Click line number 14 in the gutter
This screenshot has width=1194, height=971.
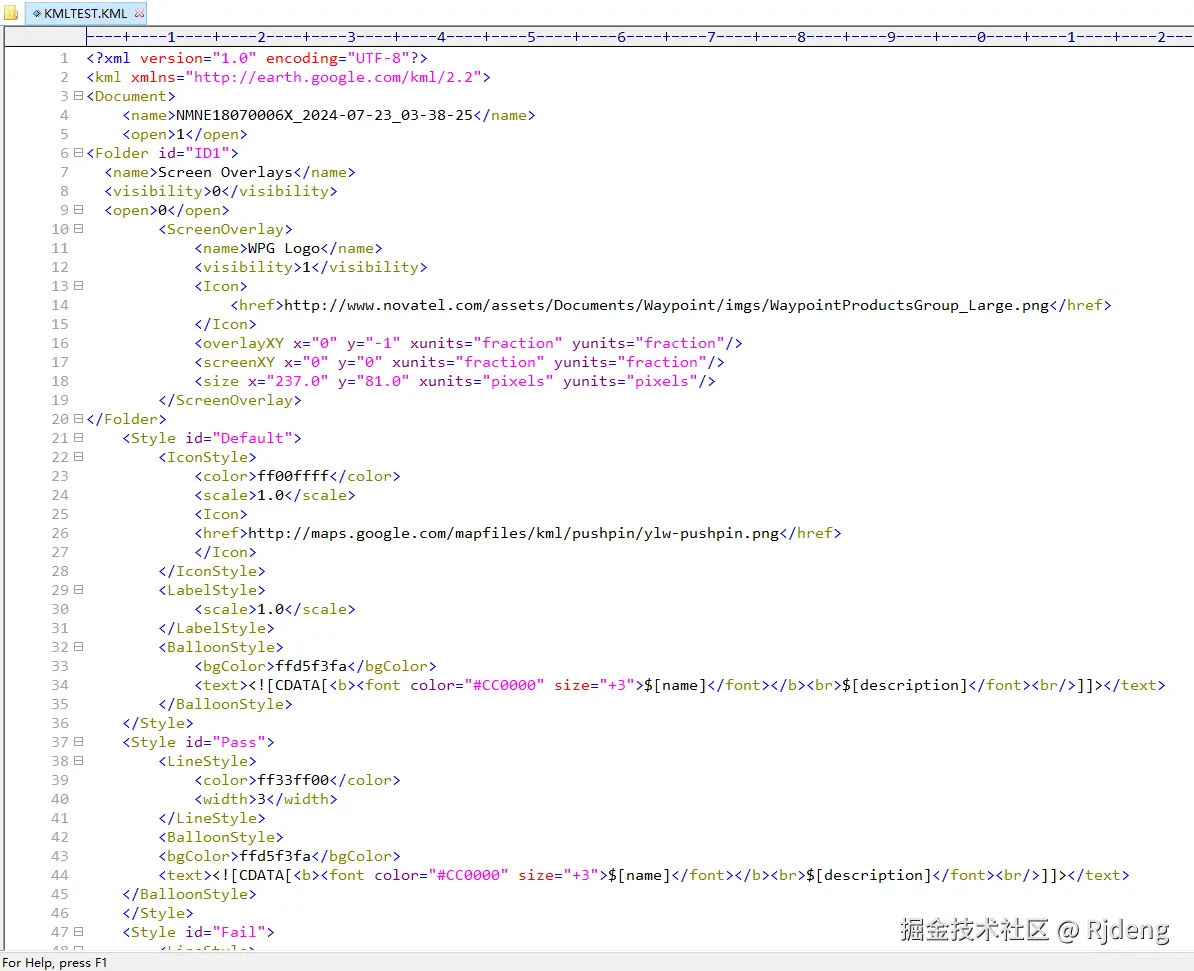click(x=59, y=305)
